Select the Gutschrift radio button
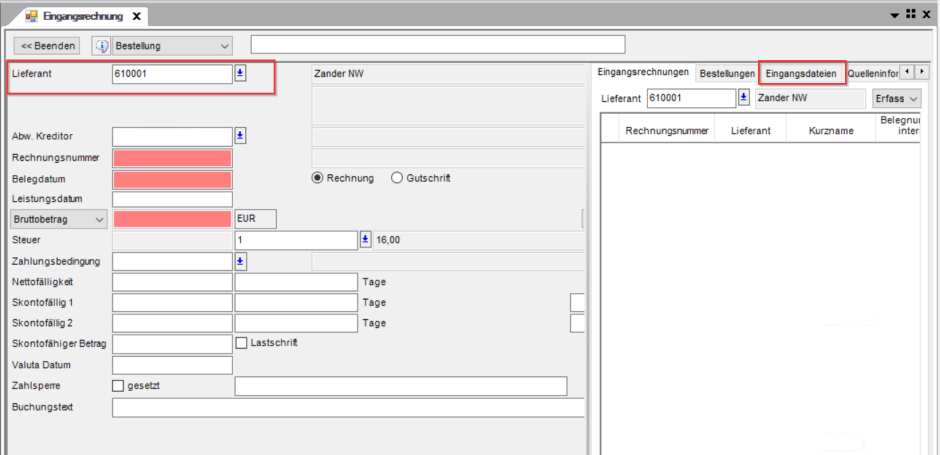 (397, 178)
